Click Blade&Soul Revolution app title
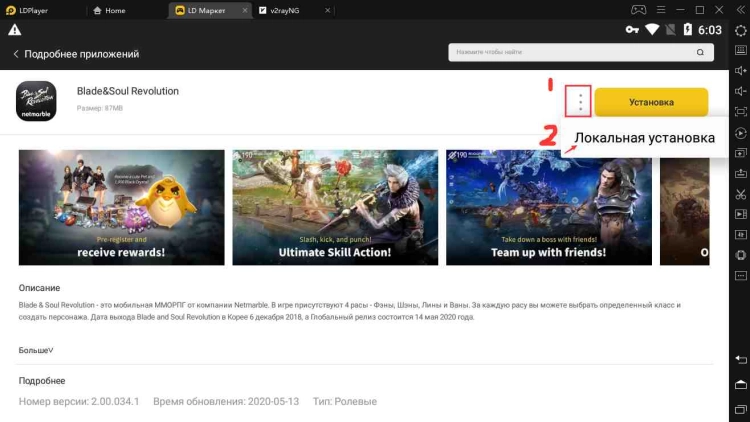Screen dimensions: 750x422 tap(128, 91)
